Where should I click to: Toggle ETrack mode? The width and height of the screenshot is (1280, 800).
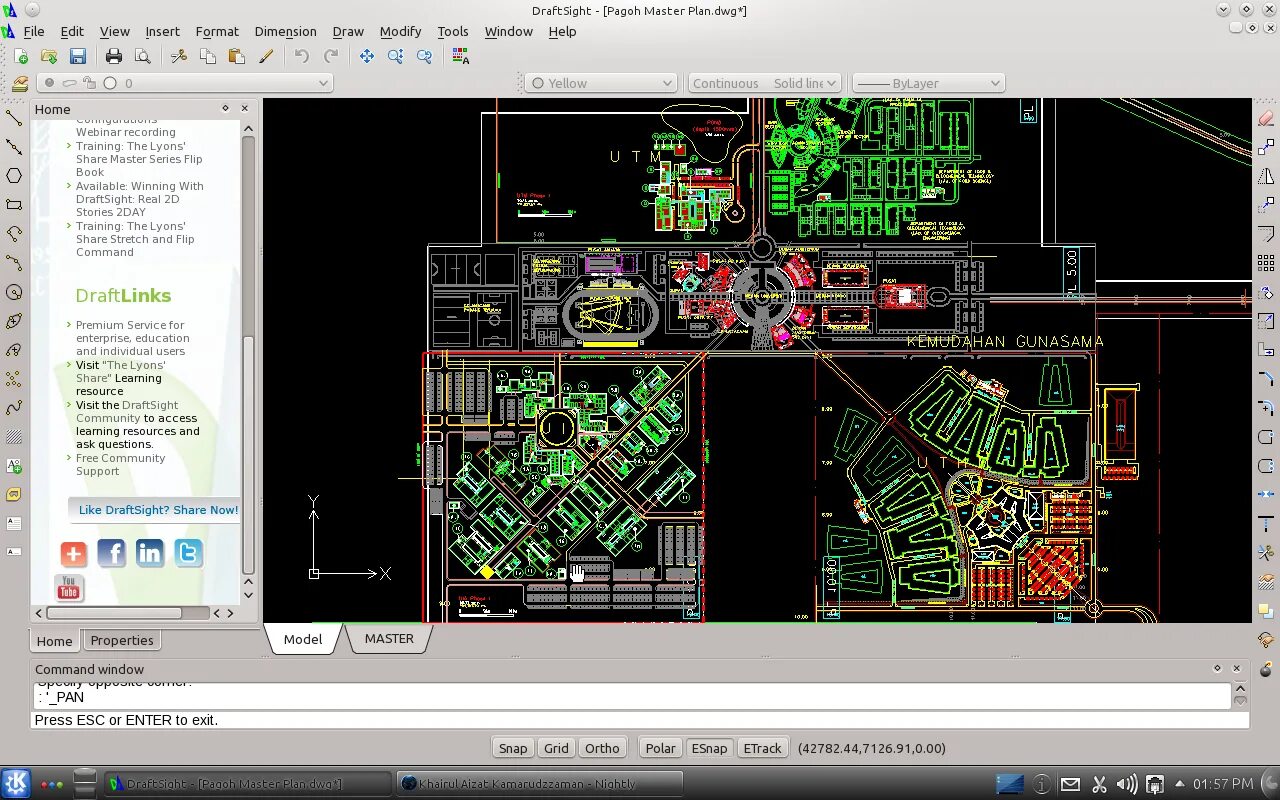tap(762, 748)
